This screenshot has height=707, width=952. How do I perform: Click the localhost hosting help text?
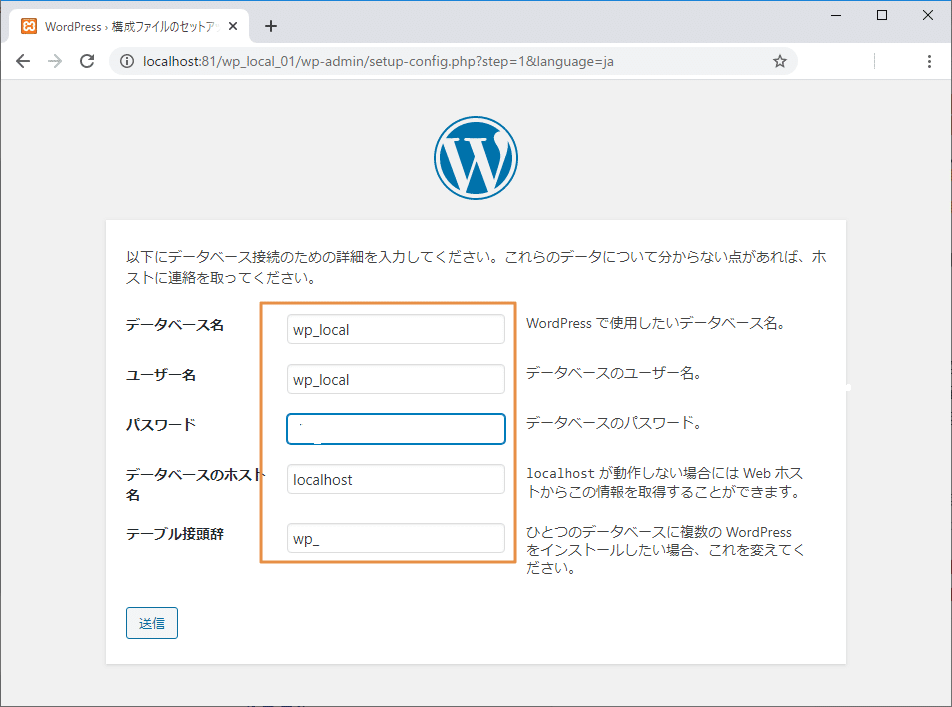pos(665,482)
